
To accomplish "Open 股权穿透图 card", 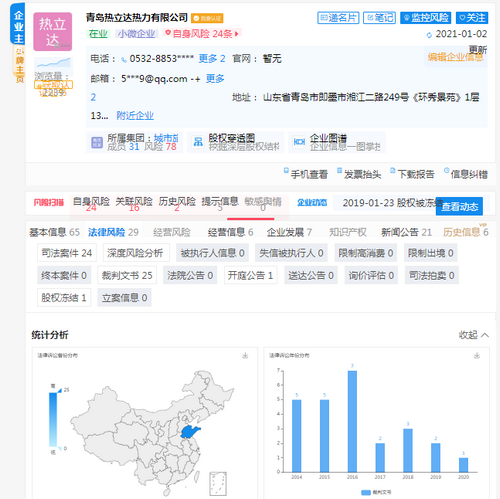I will pyautogui.click(x=235, y=142).
